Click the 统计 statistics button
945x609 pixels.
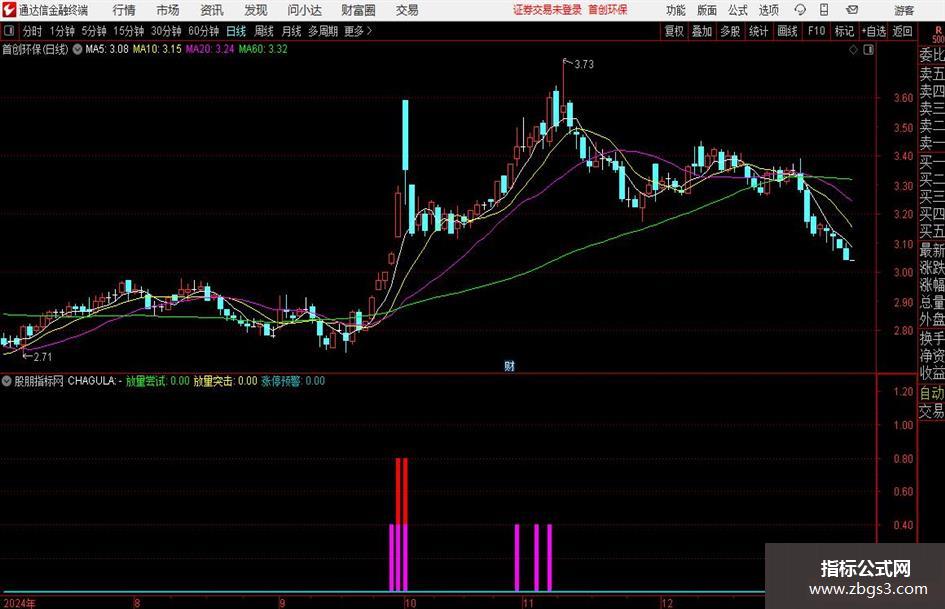click(x=759, y=31)
